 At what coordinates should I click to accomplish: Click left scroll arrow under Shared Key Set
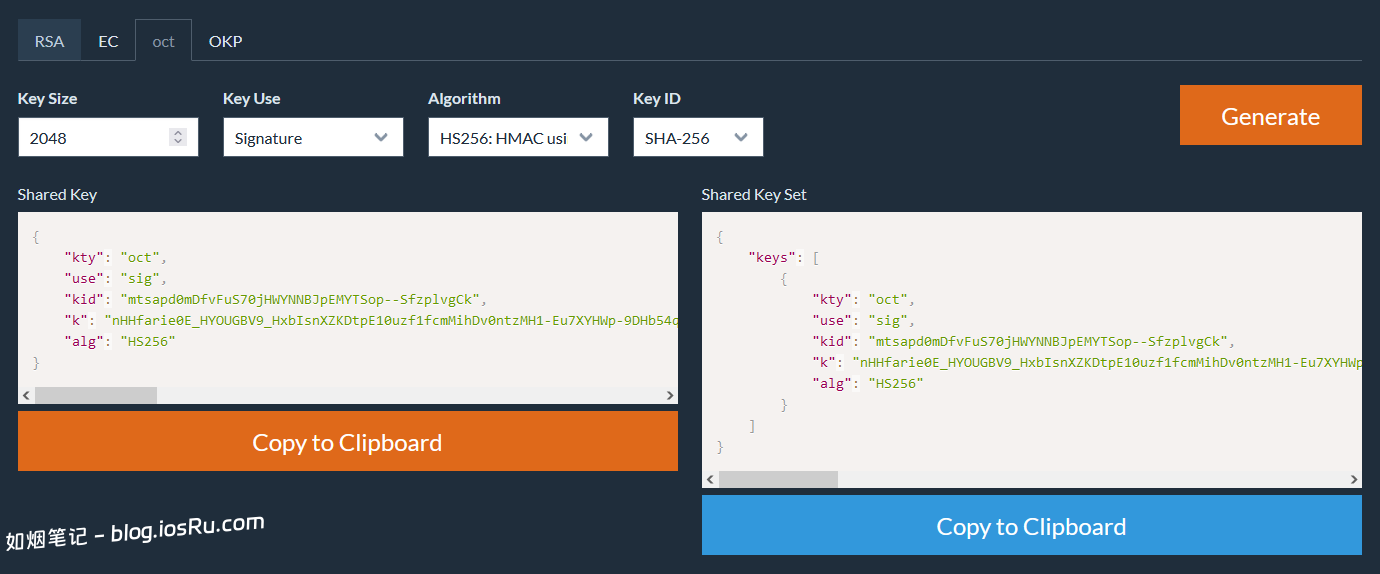click(710, 480)
